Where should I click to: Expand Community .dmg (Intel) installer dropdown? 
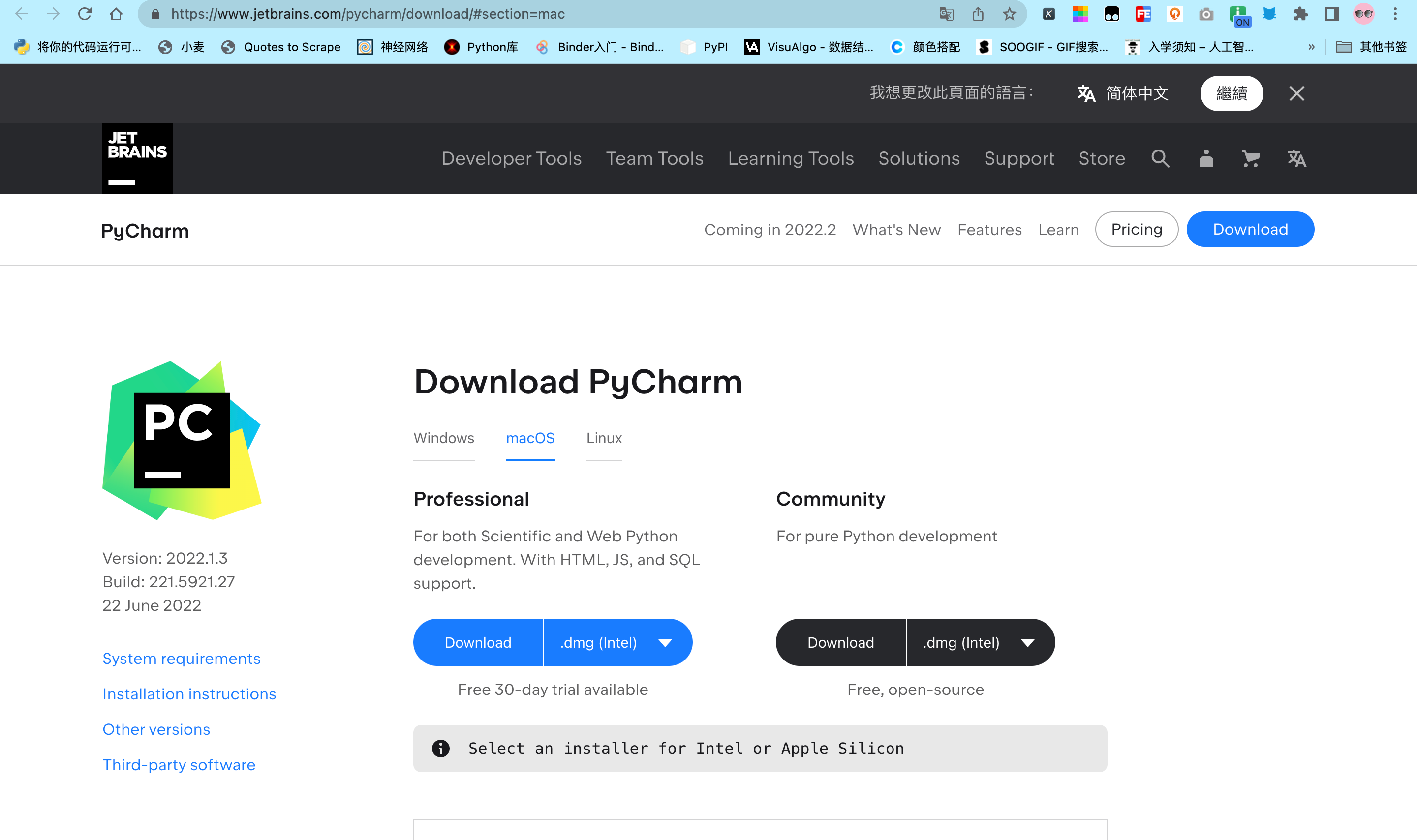coord(981,642)
